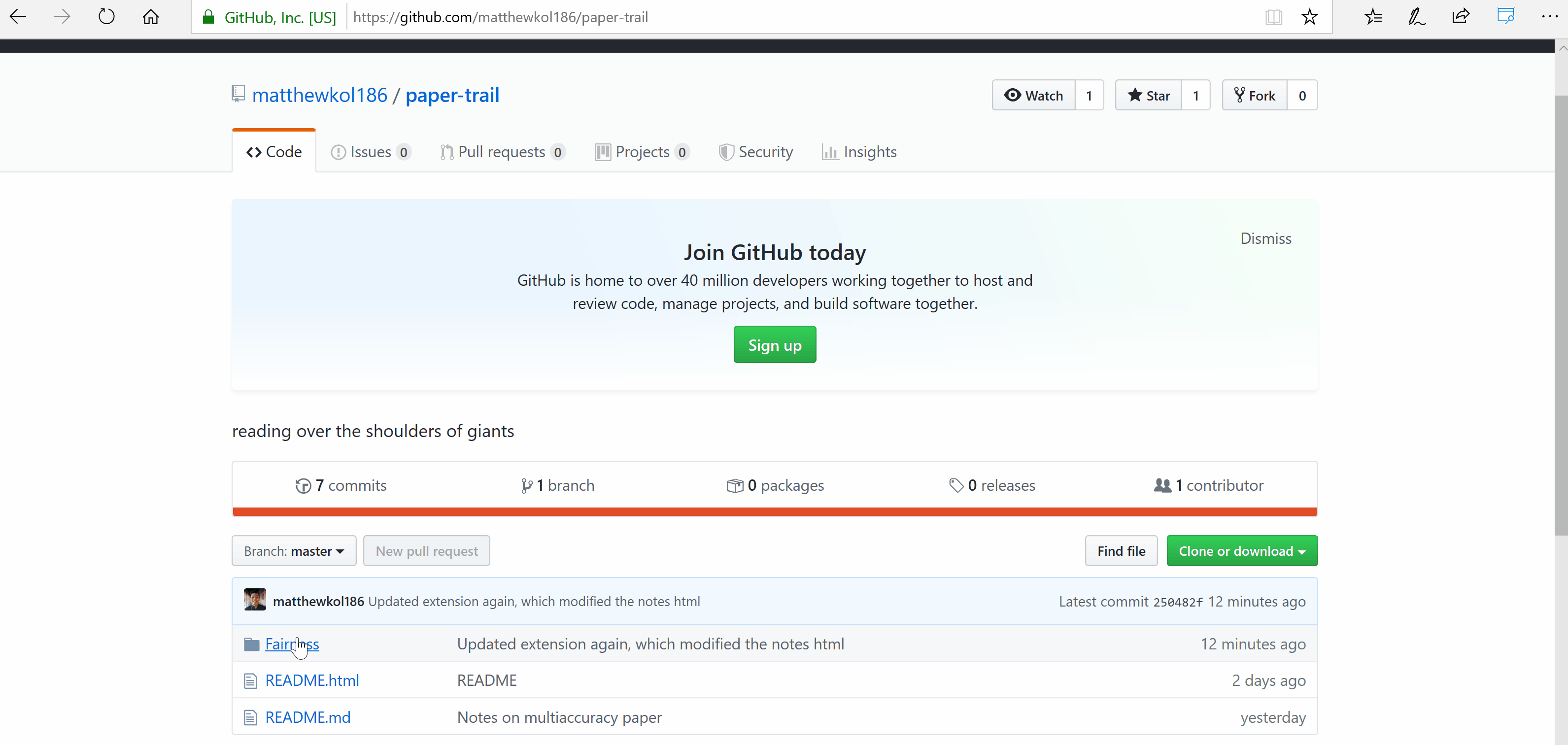1568x745 pixels.
Task: Switch to the Issues tab
Action: pos(370,152)
